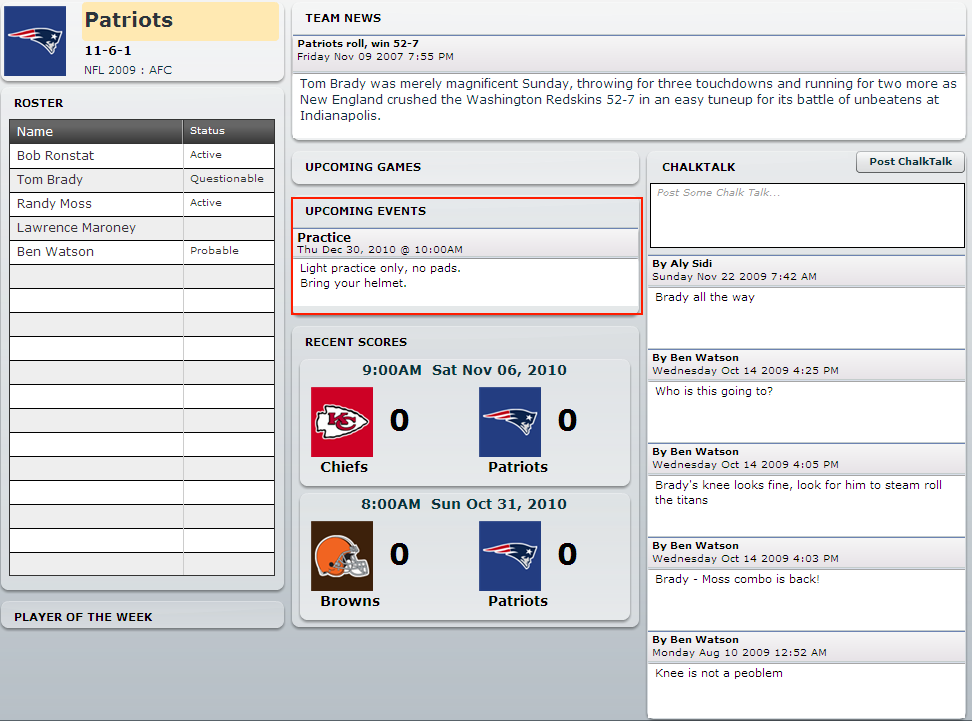Click the Browns team name label
Image resolution: width=972 pixels, height=721 pixels.
click(350, 601)
